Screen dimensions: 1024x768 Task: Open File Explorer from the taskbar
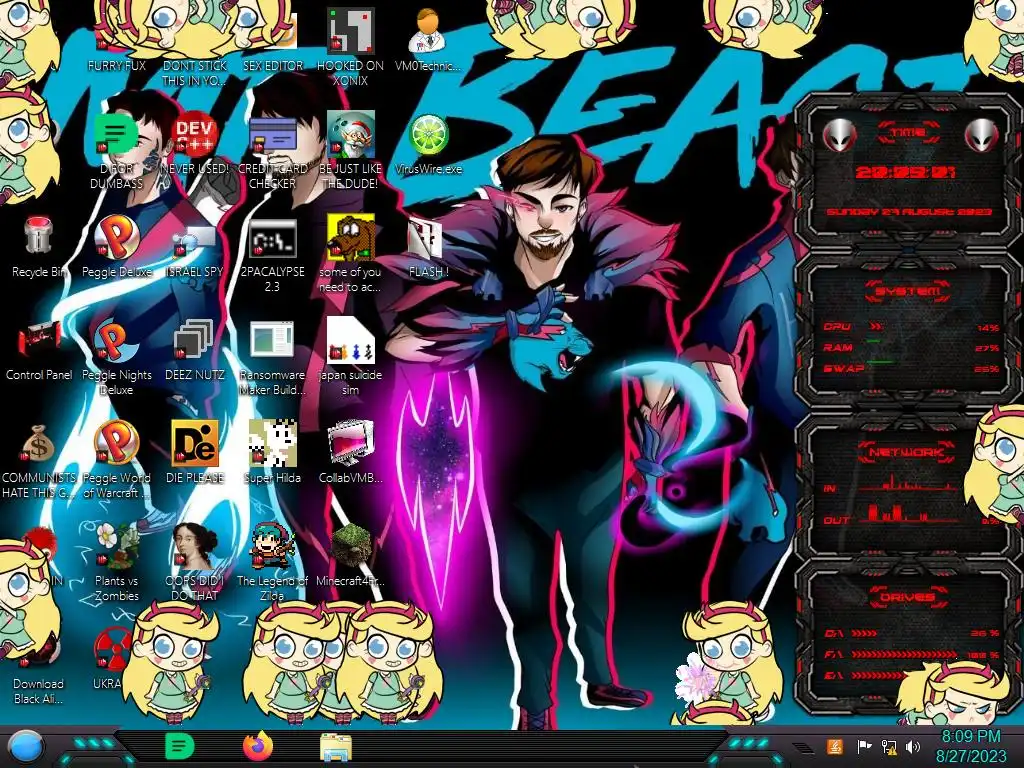pyautogui.click(x=336, y=747)
